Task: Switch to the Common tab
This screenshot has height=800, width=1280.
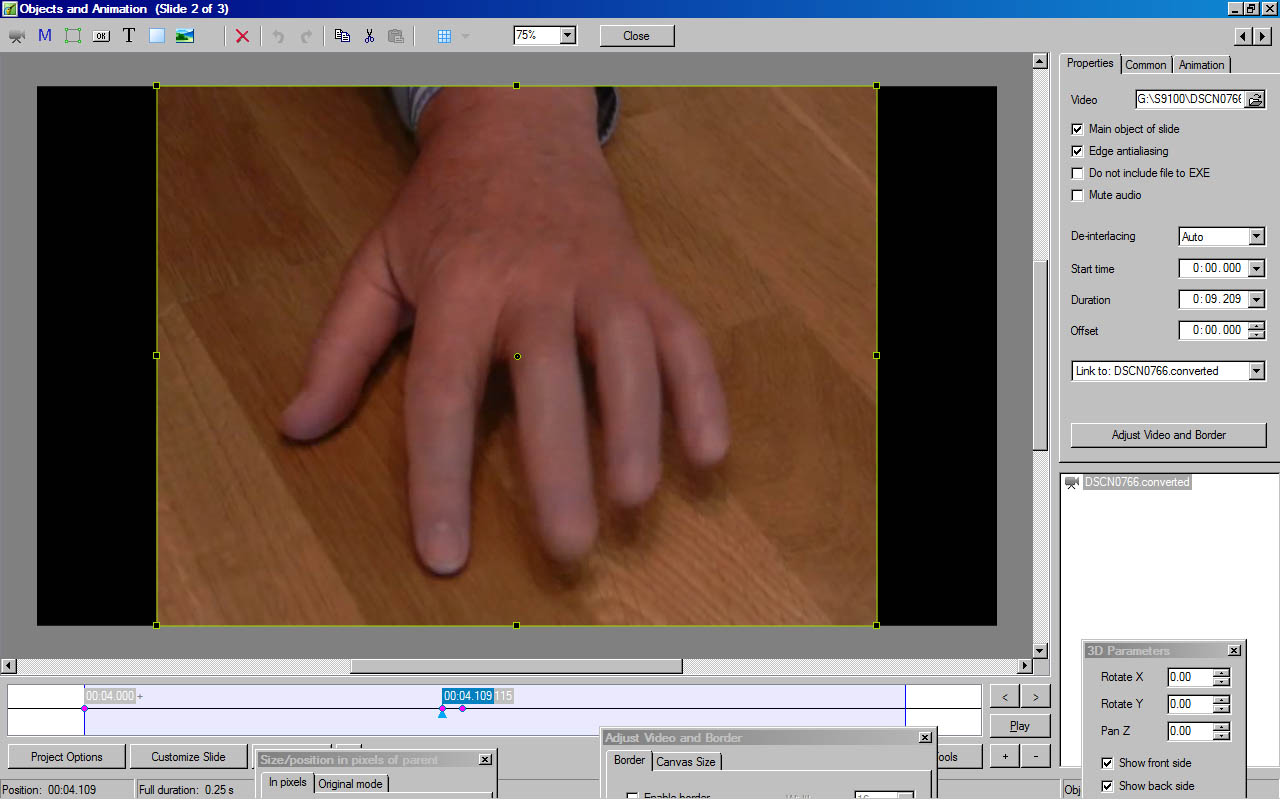Action: pos(1146,65)
